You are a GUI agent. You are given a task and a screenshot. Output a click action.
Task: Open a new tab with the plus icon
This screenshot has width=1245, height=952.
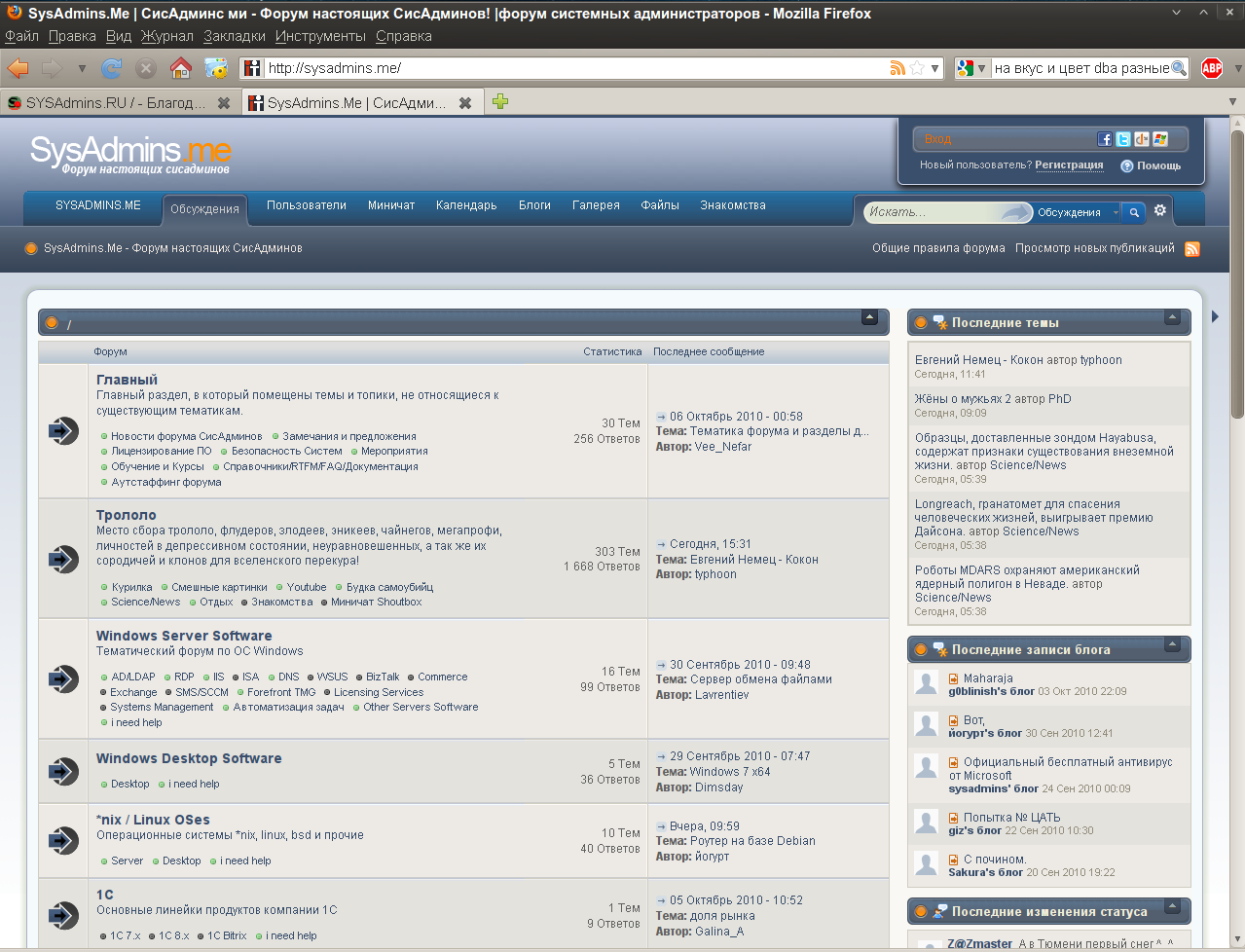click(x=500, y=101)
